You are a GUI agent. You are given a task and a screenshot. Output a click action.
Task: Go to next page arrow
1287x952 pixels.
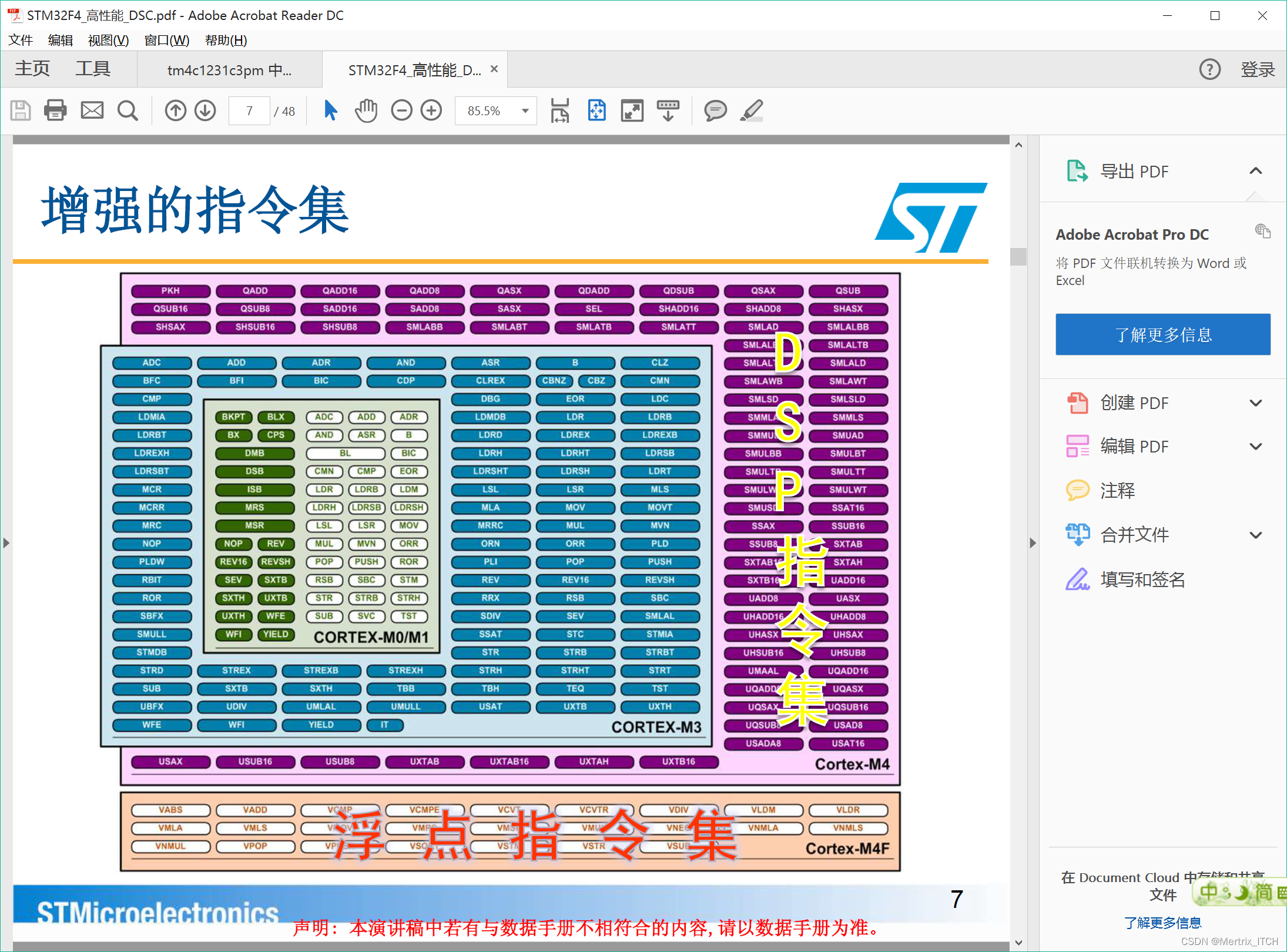205,110
